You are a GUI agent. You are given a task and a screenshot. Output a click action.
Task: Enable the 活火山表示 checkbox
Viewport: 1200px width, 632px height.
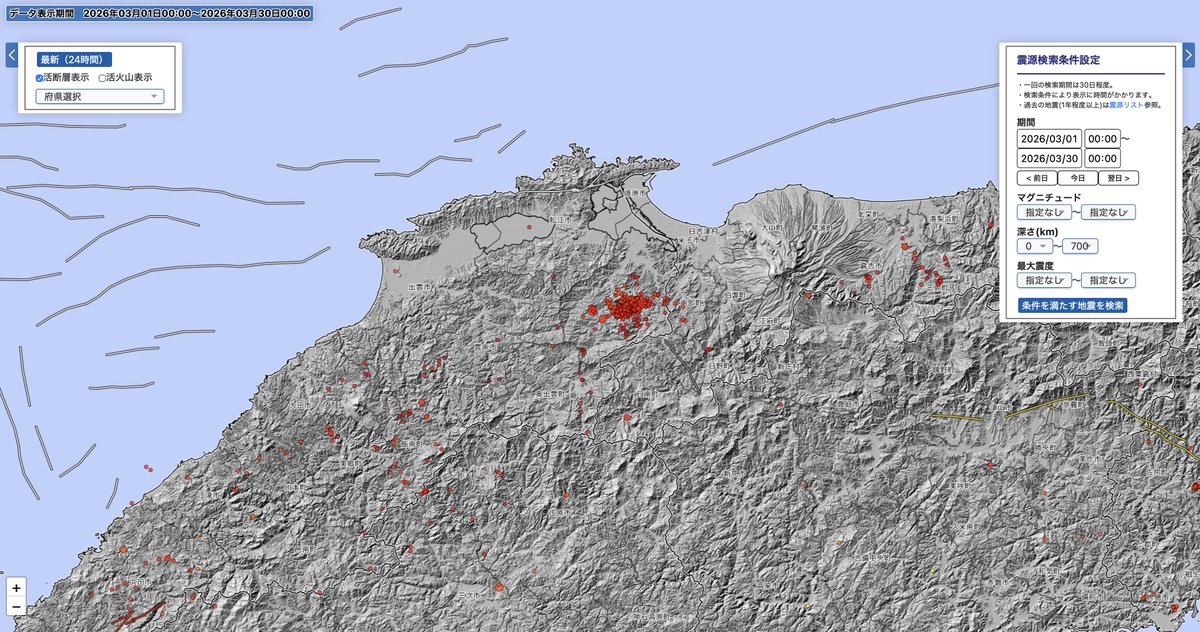(x=104, y=77)
